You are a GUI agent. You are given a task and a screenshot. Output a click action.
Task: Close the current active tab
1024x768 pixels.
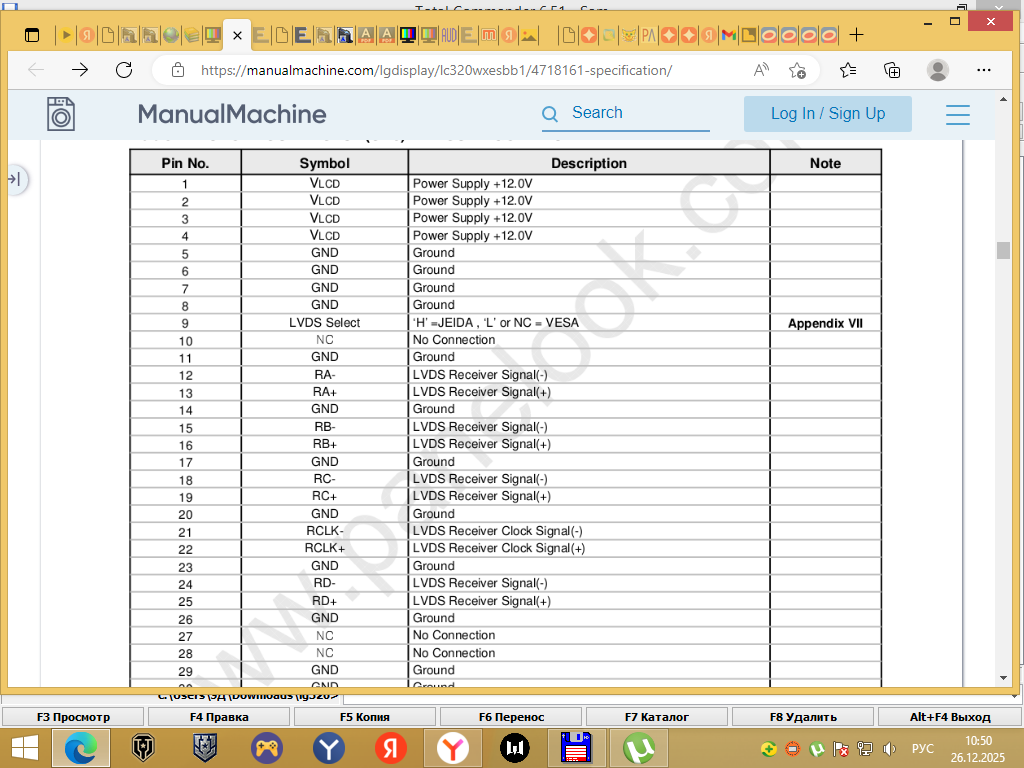[238, 35]
